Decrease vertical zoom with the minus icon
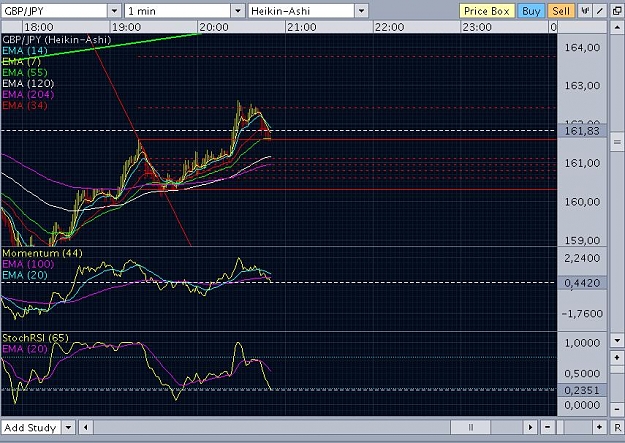This screenshot has height=443, width=625. click(617, 409)
